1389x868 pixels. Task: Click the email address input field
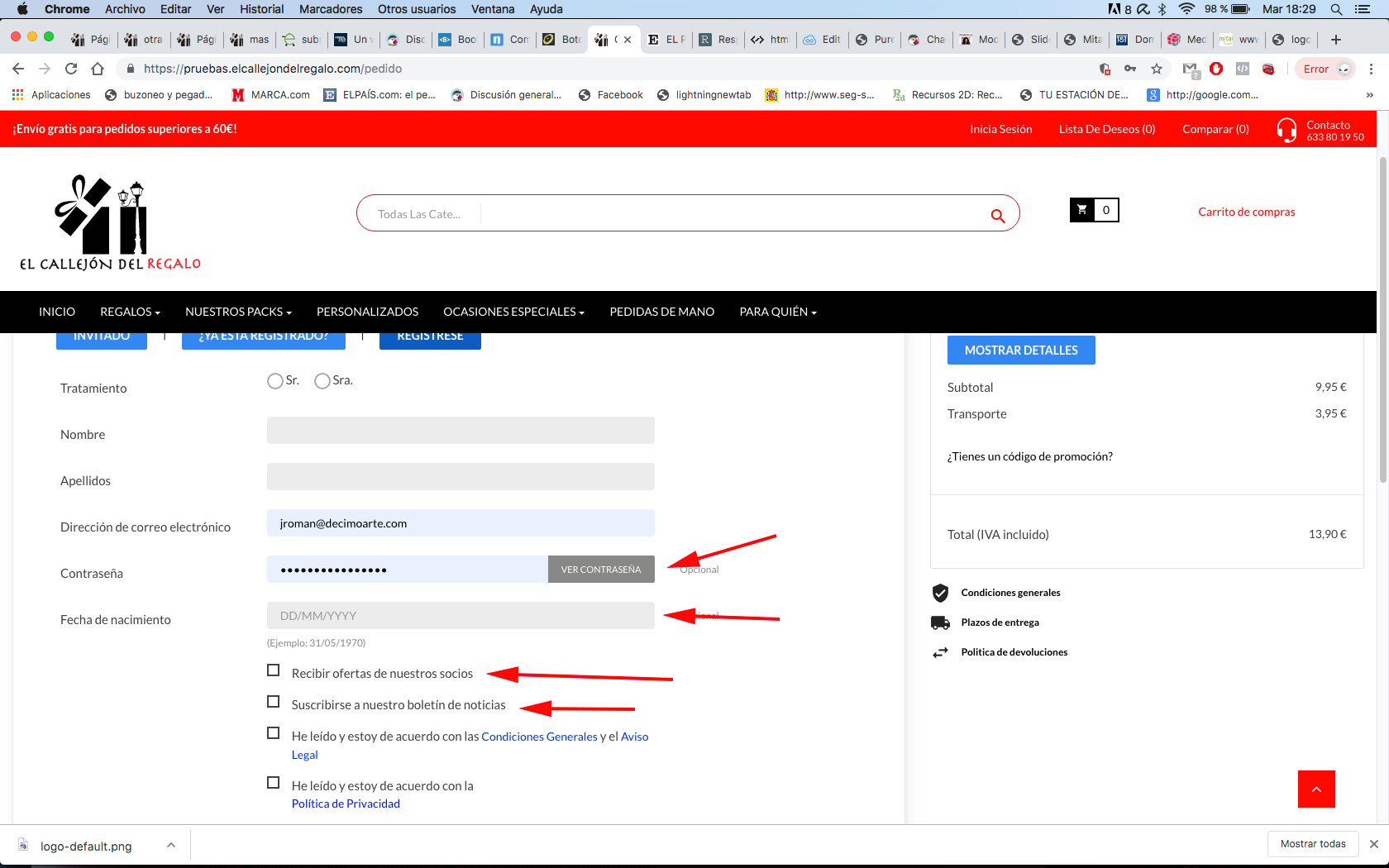pos(461,522)
